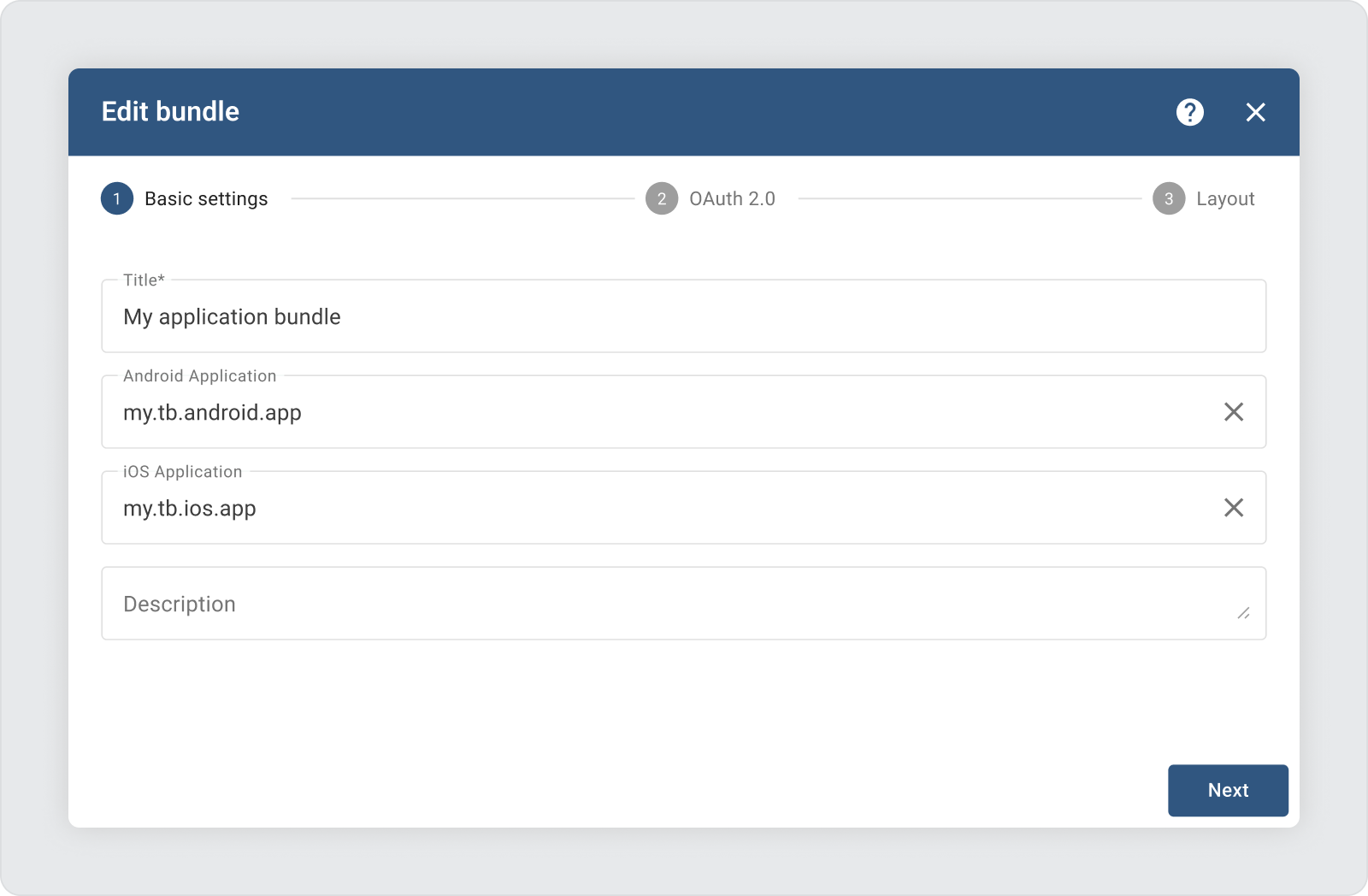1368x896 pixels.
Task: Click the iOS Application floating label
Action: (182, 472)
